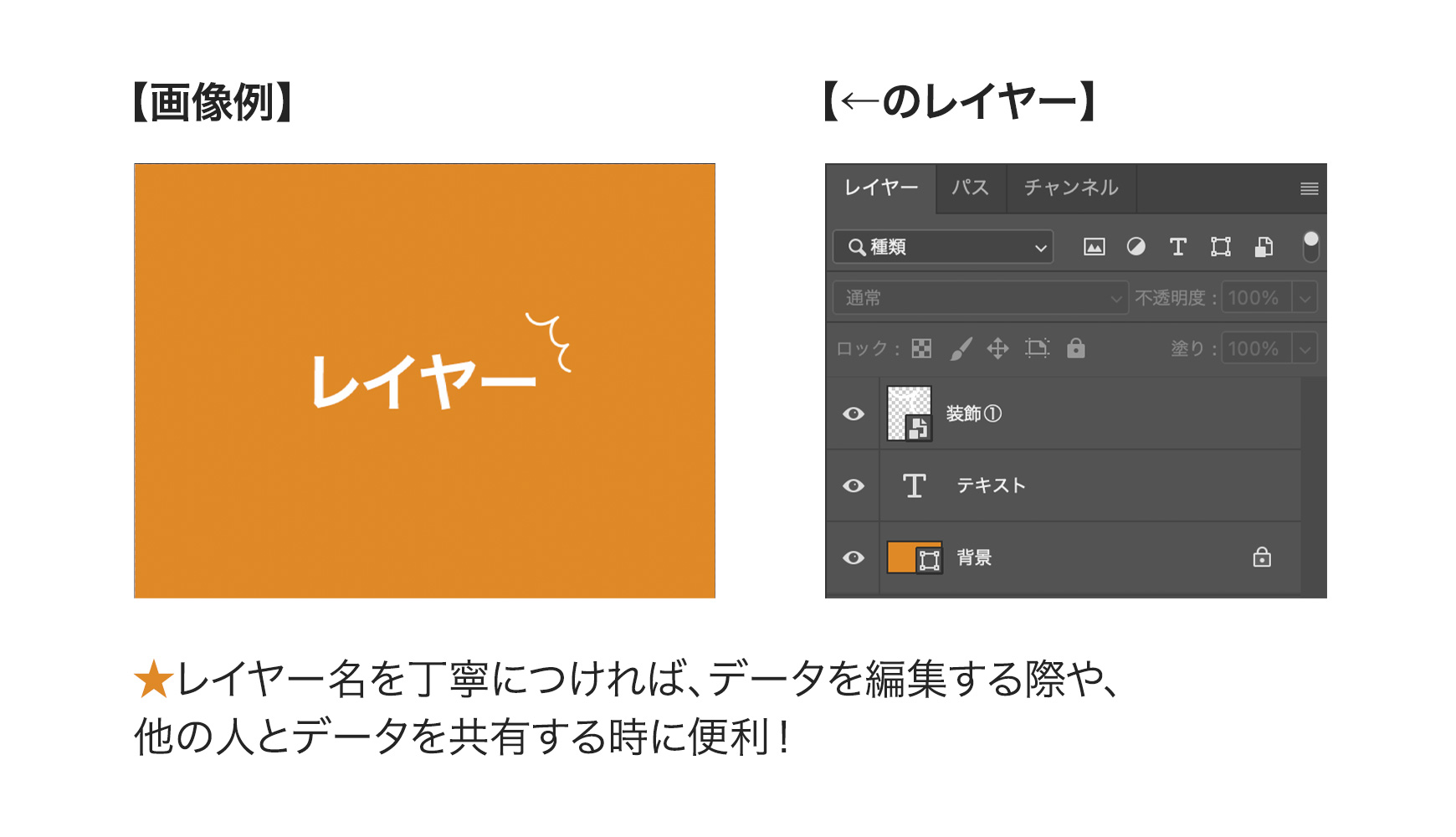Lock artboard nesting icon
This screenshot has height=837, width=1456.
point(1038,348)
